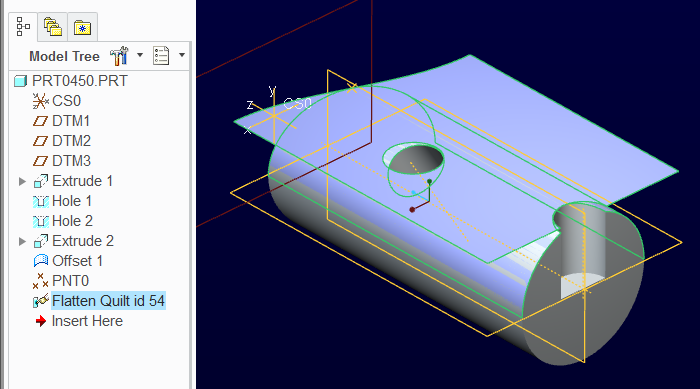Image resolution: width=700 pixels, height=389 pixels.
Task: Select DTM1 in the model tree
Action: (71, 121)
